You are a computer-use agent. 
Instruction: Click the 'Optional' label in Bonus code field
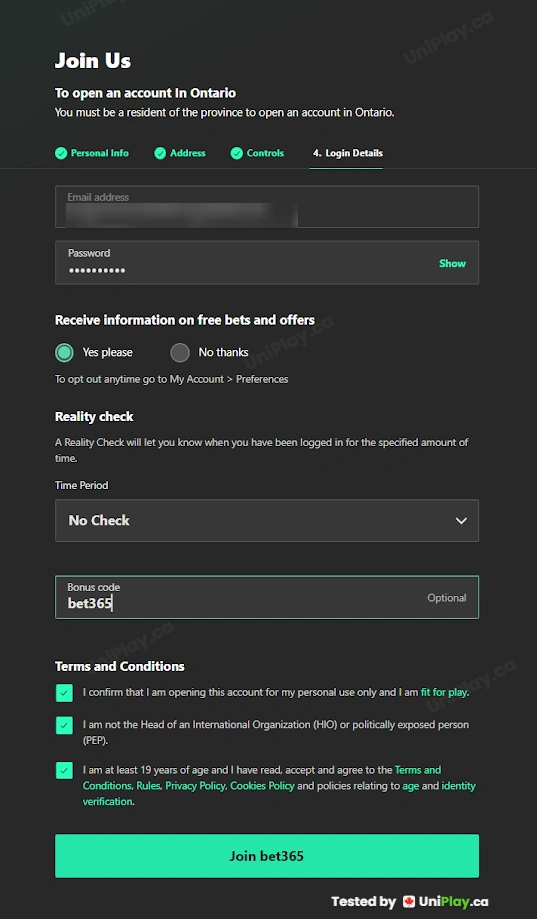(447, 598)
